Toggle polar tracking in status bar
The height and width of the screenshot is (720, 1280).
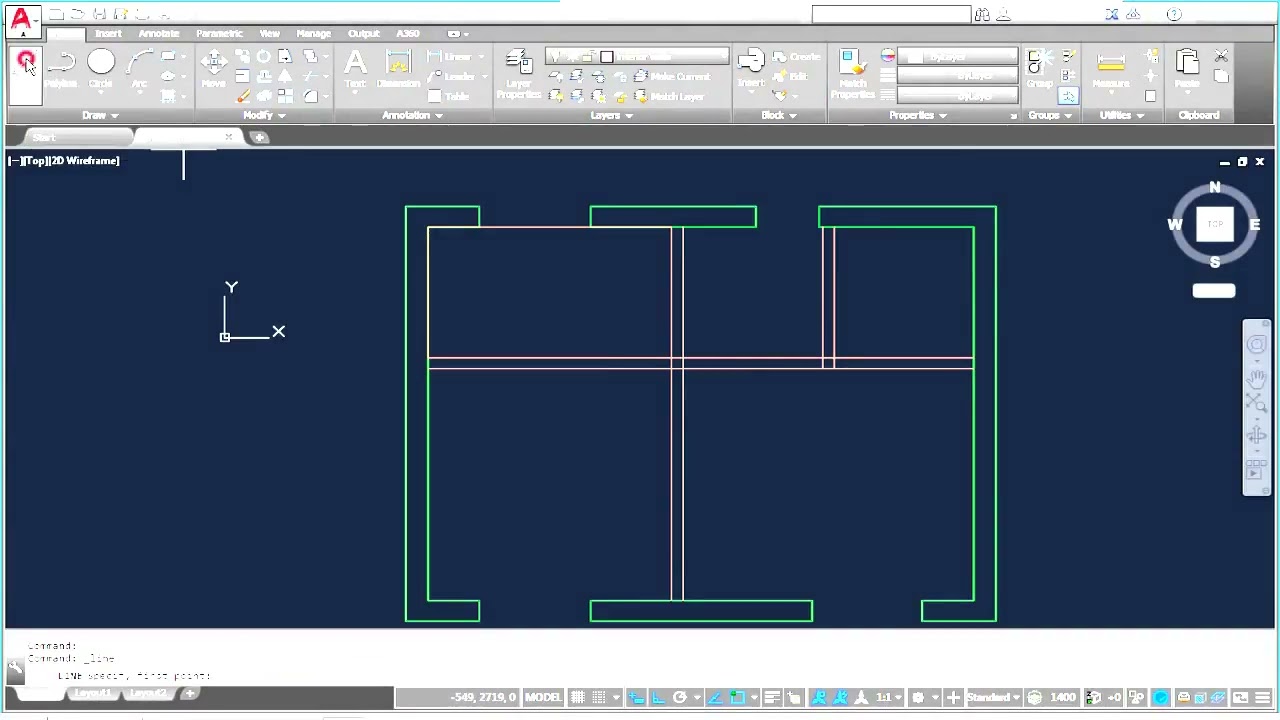click(680, 697)
